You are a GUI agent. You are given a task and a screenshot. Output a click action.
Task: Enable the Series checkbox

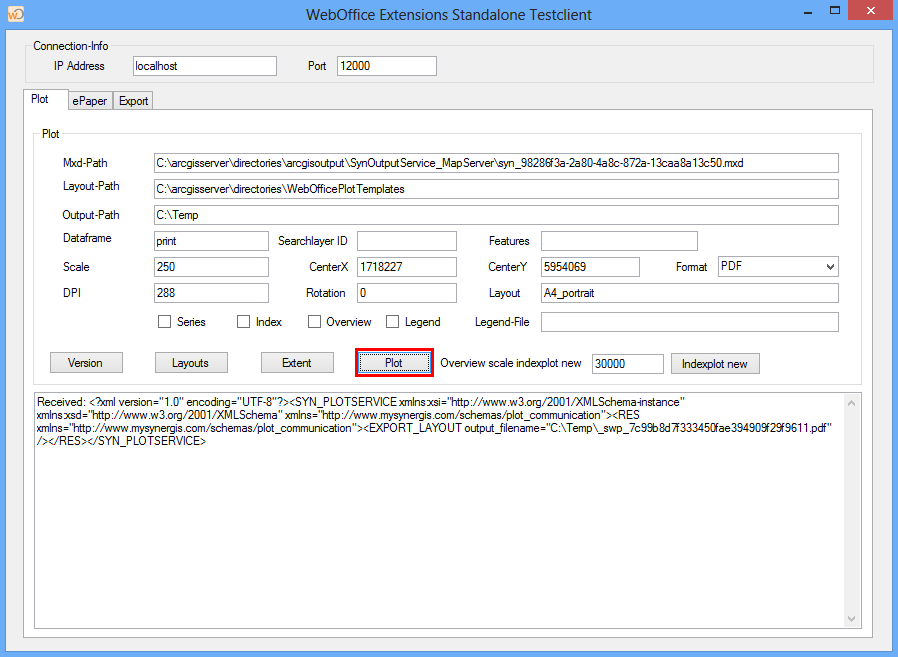[x=165, y=321]
